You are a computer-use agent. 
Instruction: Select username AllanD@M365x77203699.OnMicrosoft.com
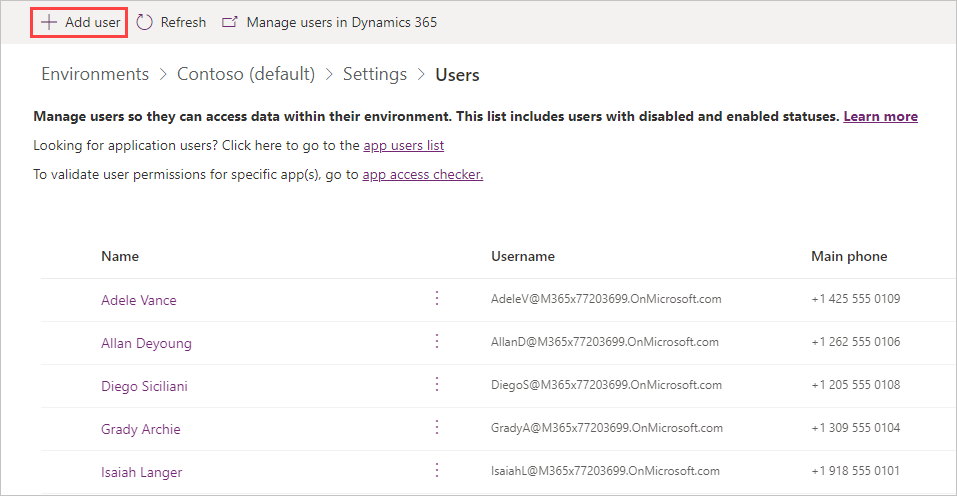tap(605, 342)
